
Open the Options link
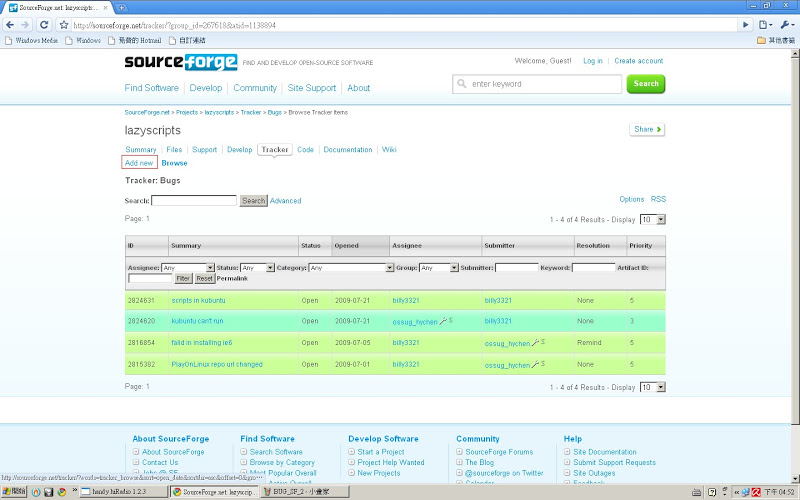click(x=632, y=199)
